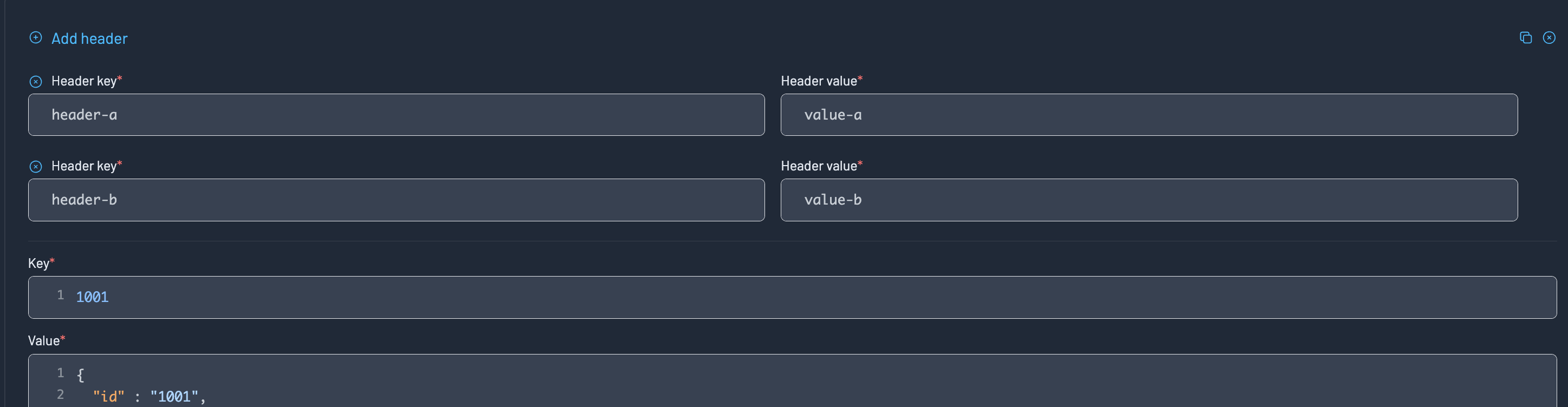The image size is (1568, 407).
Task: Click line number 2 in the Value editor
Action: point(60,395)
